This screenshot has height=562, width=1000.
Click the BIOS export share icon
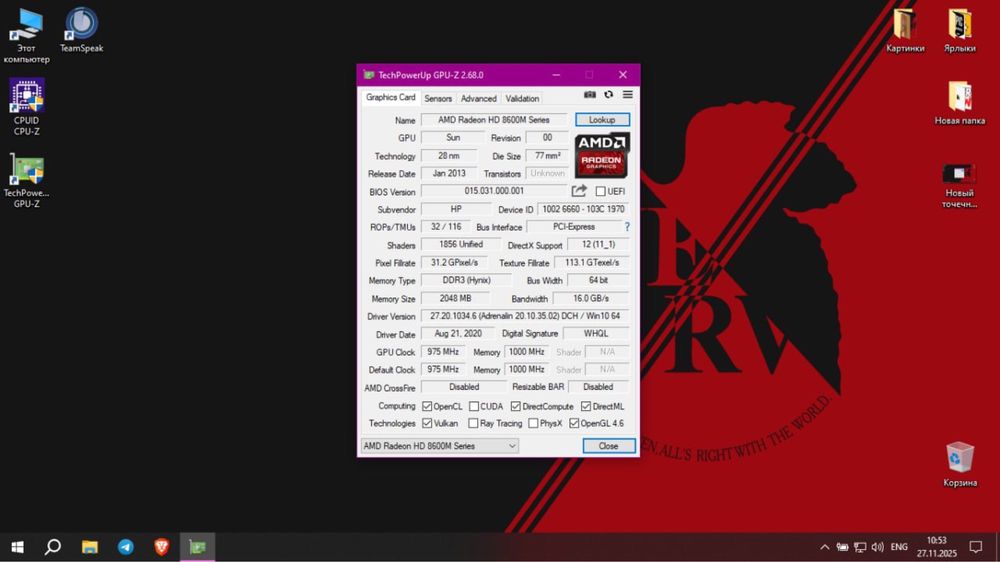pos(579,191)
